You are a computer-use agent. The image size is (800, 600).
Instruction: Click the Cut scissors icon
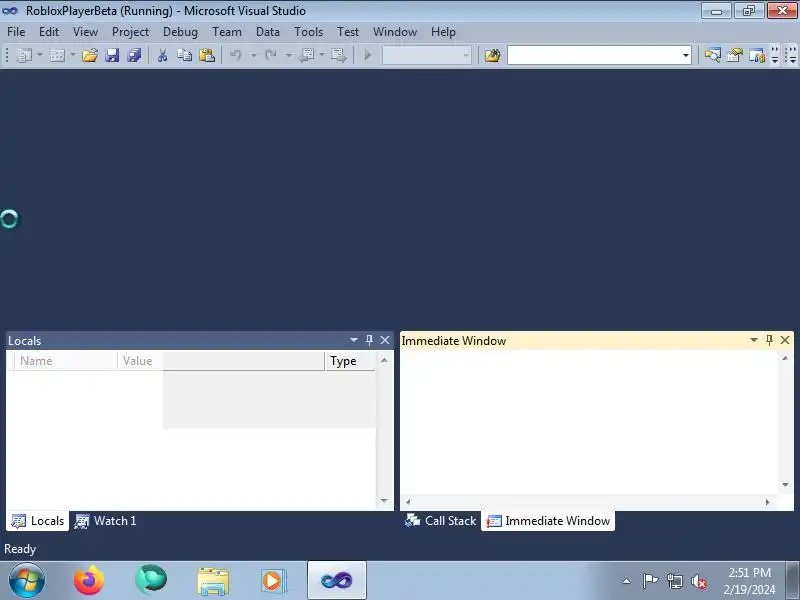163,55
